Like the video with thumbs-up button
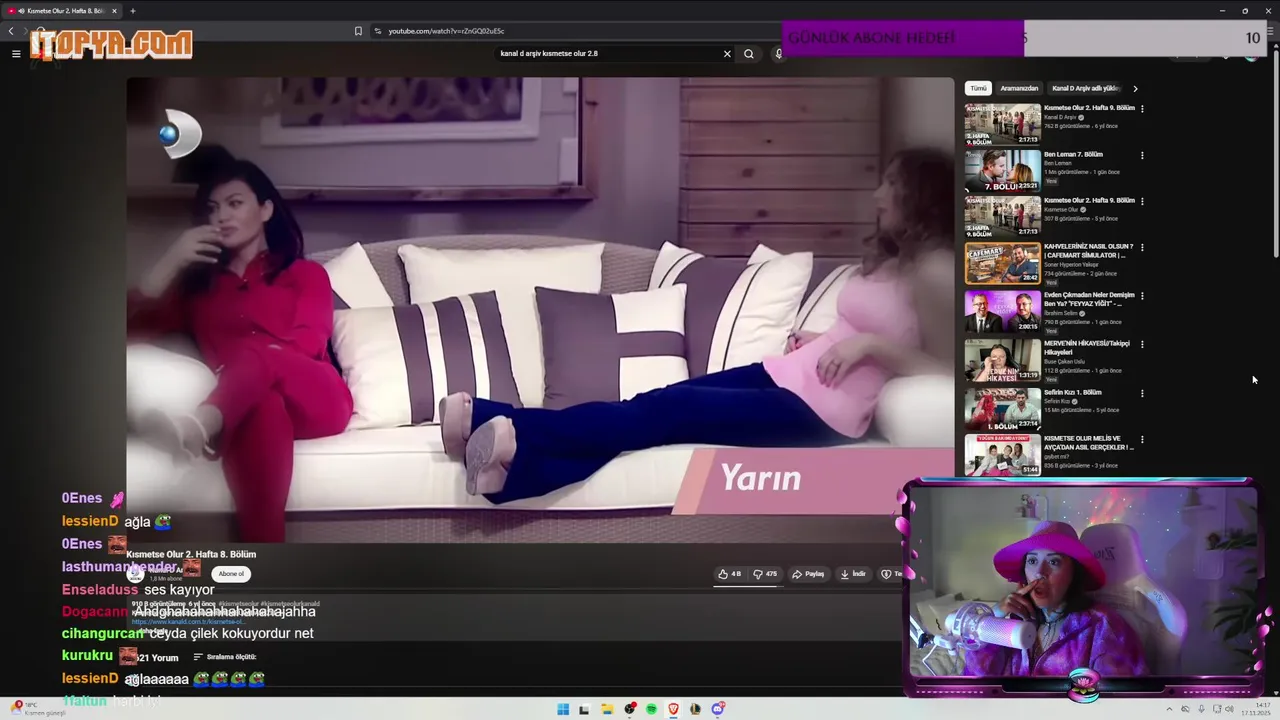The image size is (1280, 720). tap(730, 574)
